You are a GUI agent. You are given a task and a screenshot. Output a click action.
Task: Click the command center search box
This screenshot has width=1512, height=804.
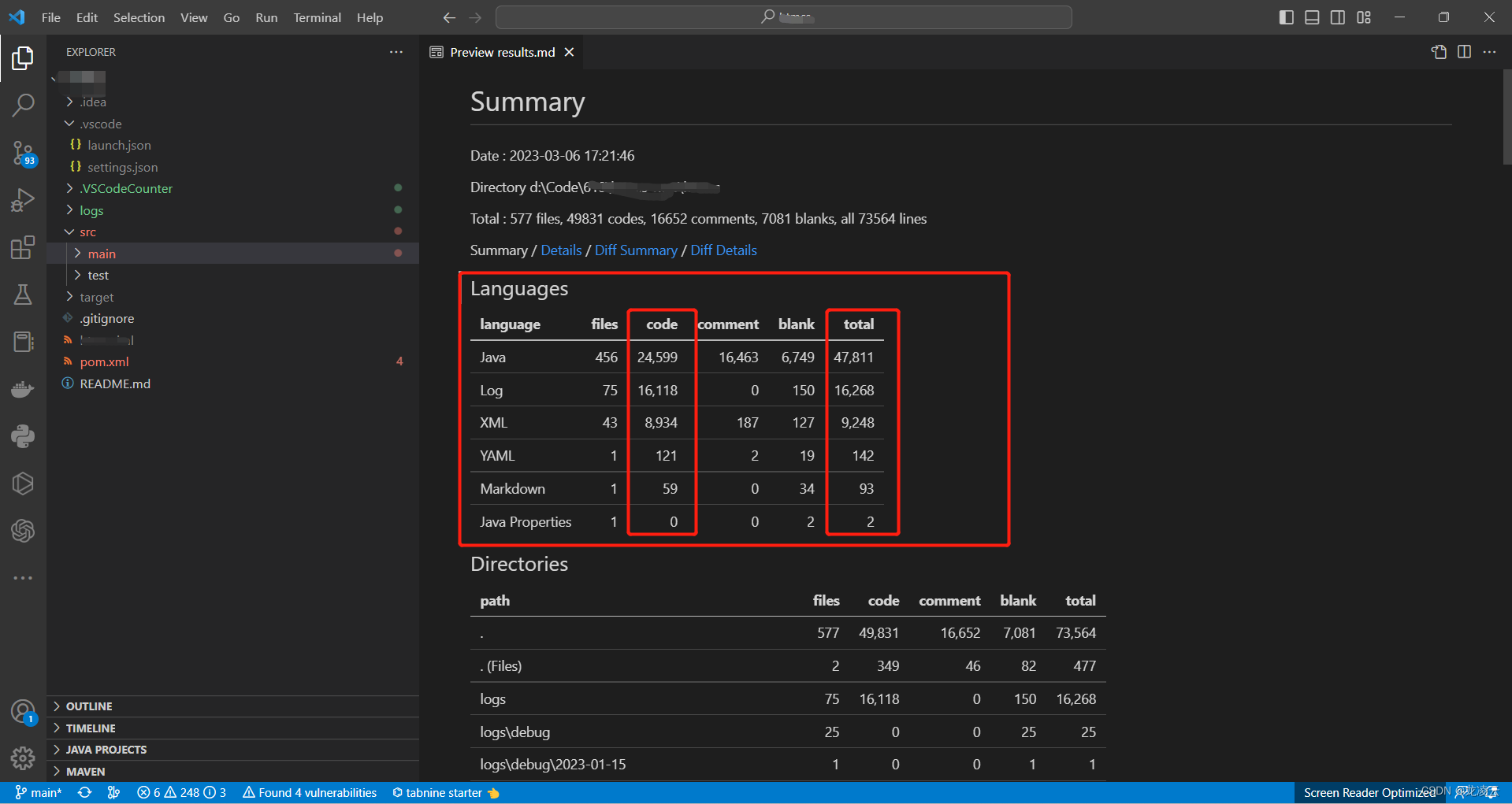click(x=783, y=17)
